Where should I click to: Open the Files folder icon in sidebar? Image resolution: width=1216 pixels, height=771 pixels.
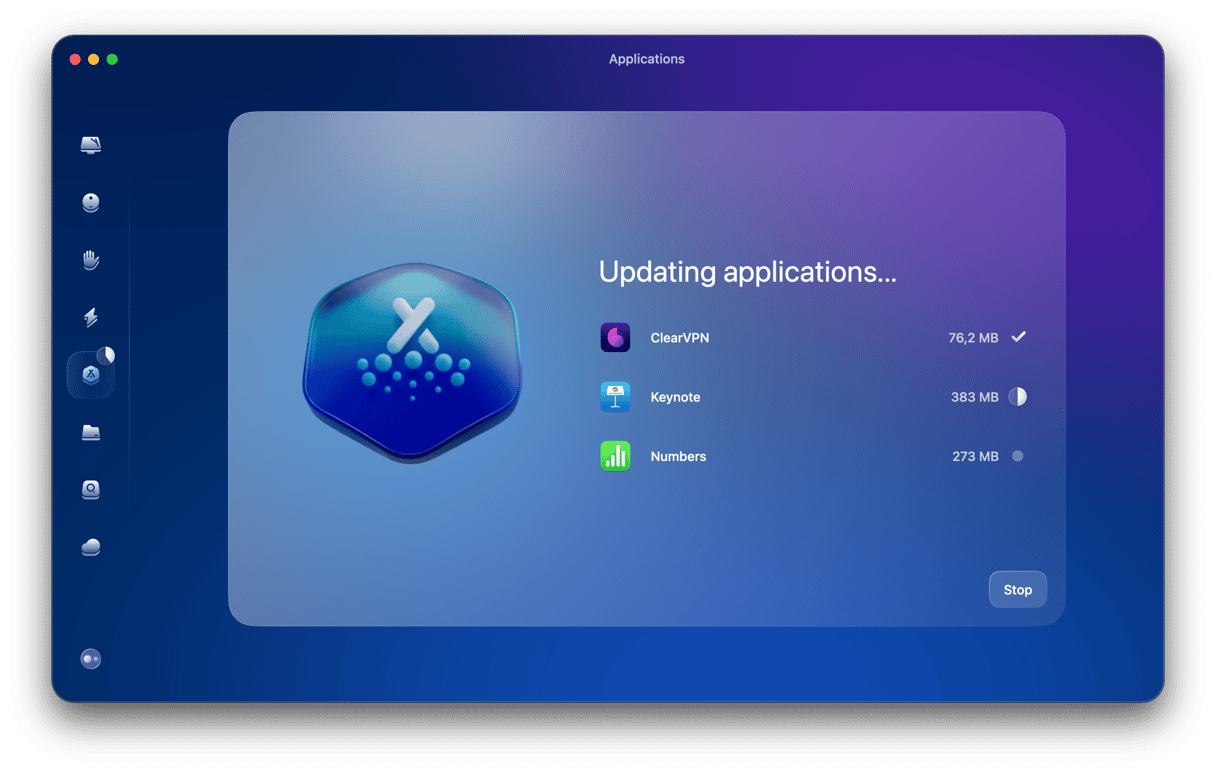pos(91,432)
